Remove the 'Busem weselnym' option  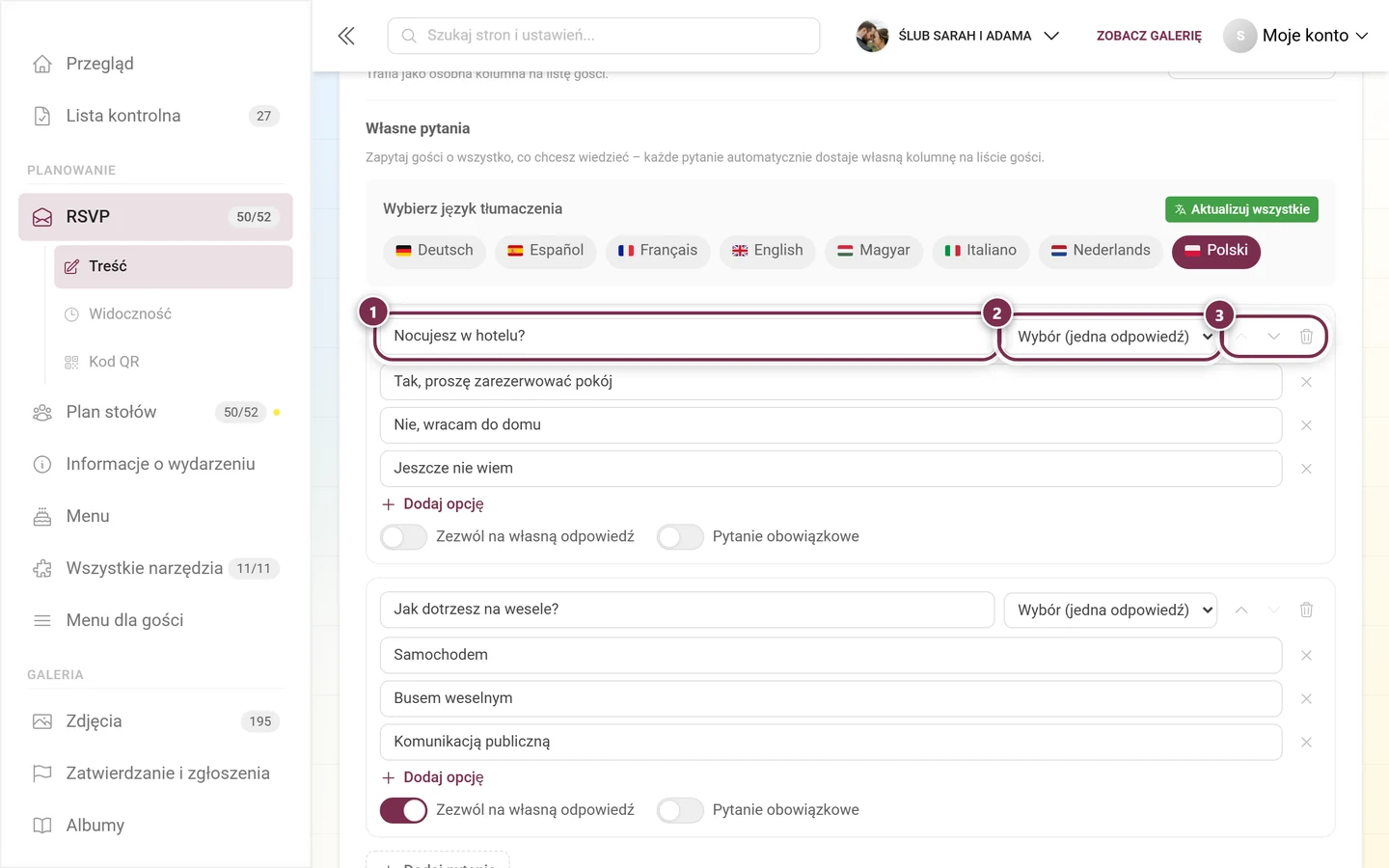[x=1306, y=699]
